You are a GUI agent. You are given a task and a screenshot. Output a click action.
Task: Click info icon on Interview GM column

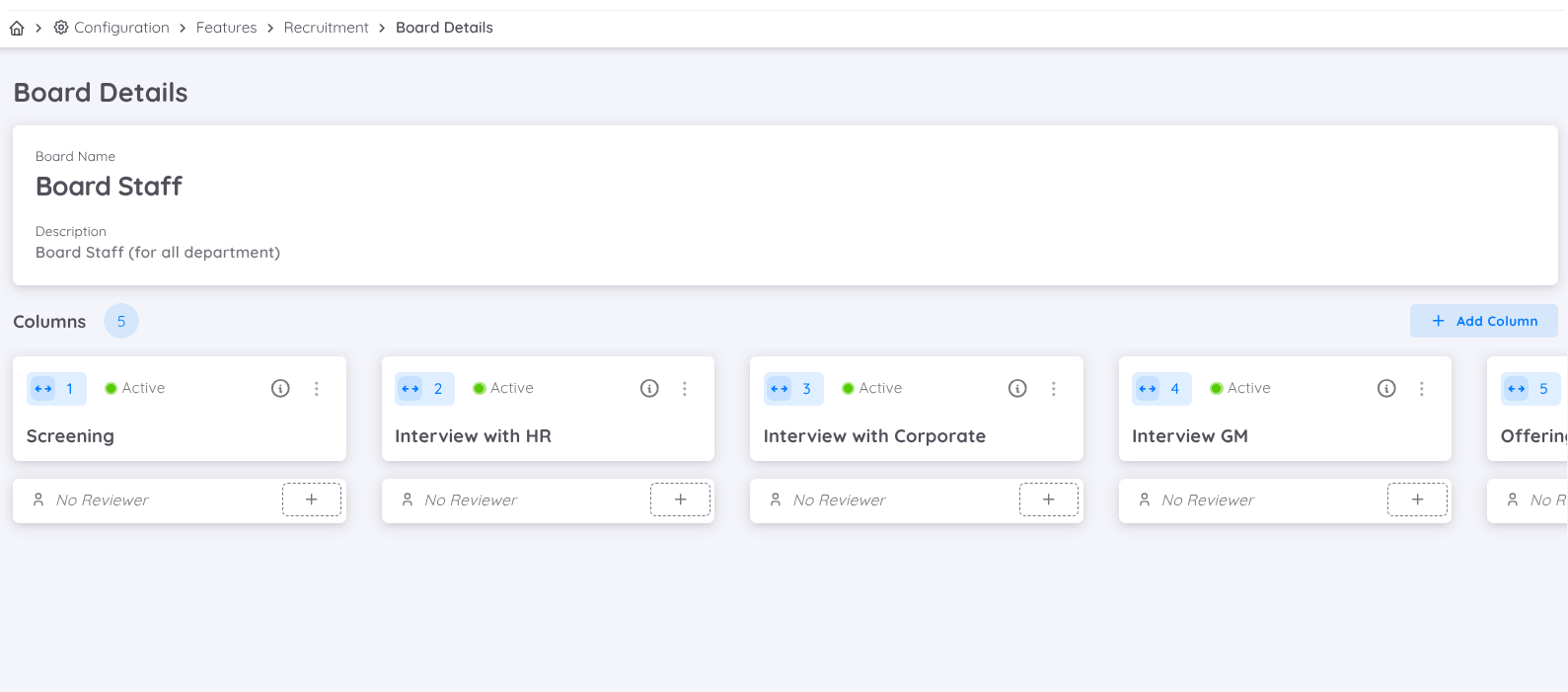tap(1386, 388)
